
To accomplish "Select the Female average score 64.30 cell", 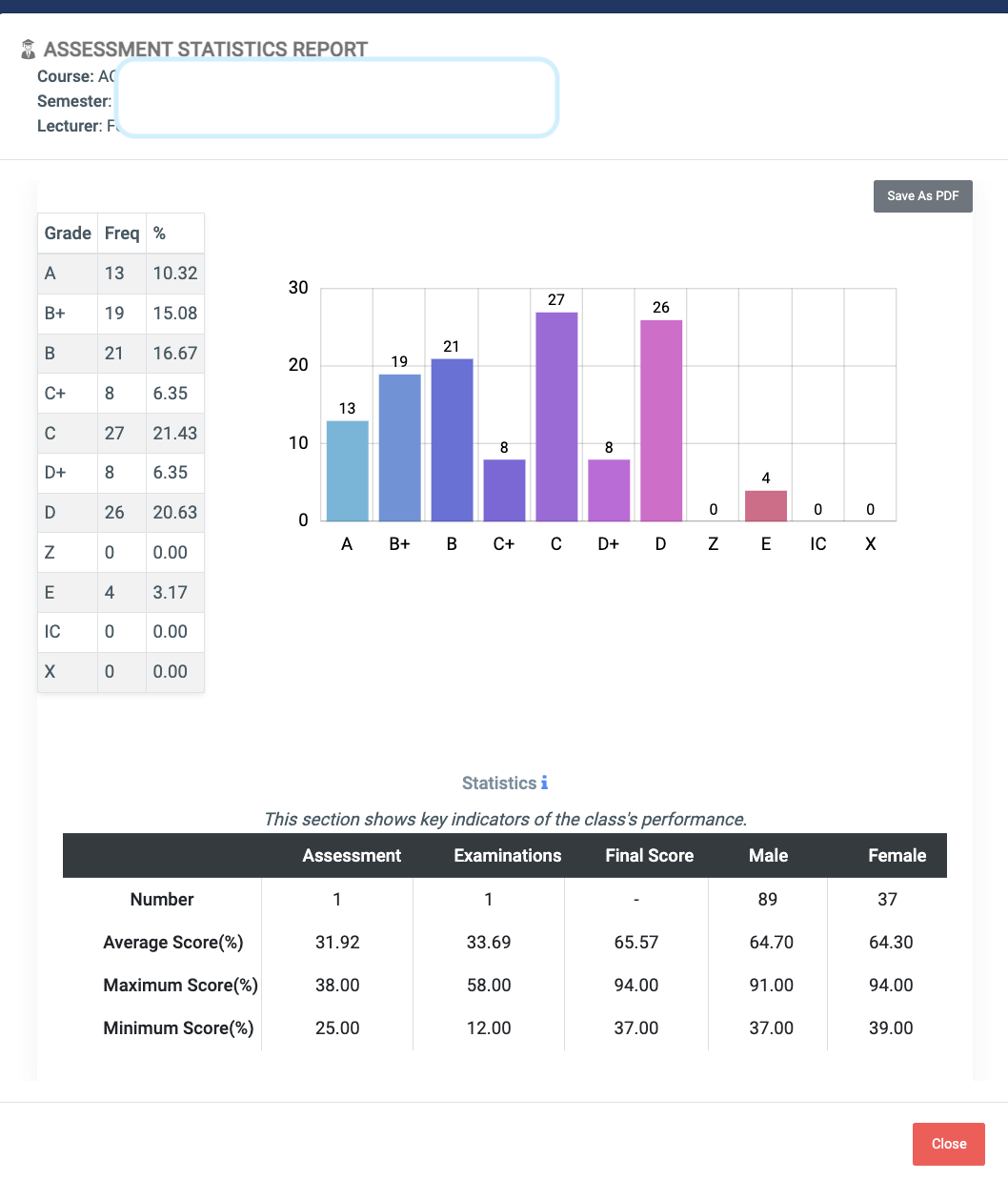I will pos(891,942).
